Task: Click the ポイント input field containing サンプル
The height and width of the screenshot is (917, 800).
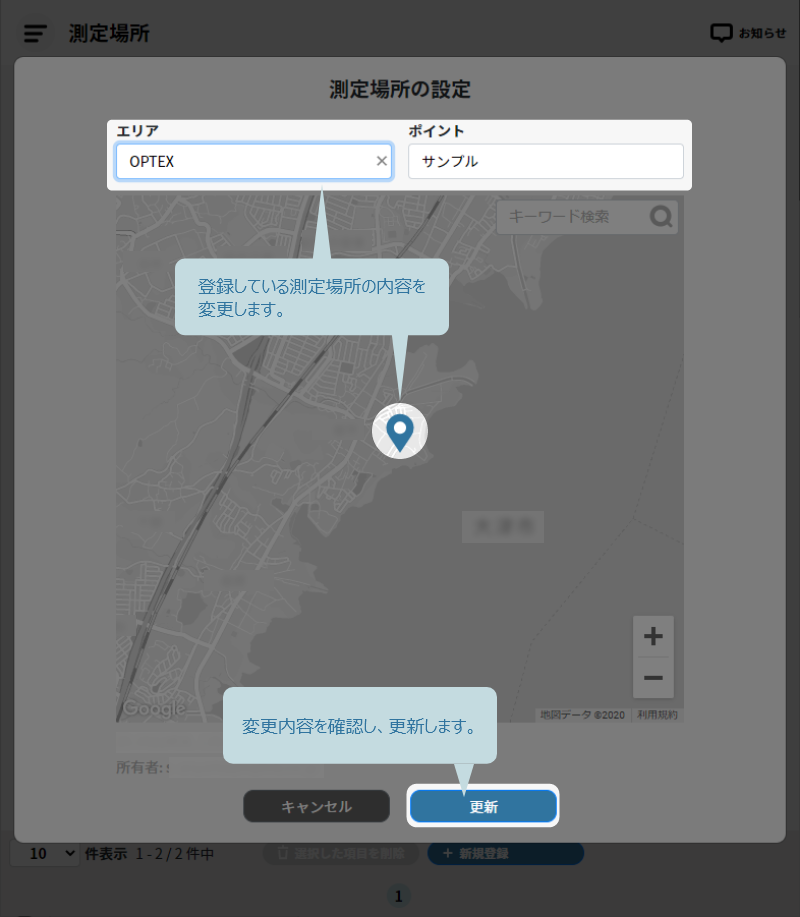Action: click(x=546, y=161)
